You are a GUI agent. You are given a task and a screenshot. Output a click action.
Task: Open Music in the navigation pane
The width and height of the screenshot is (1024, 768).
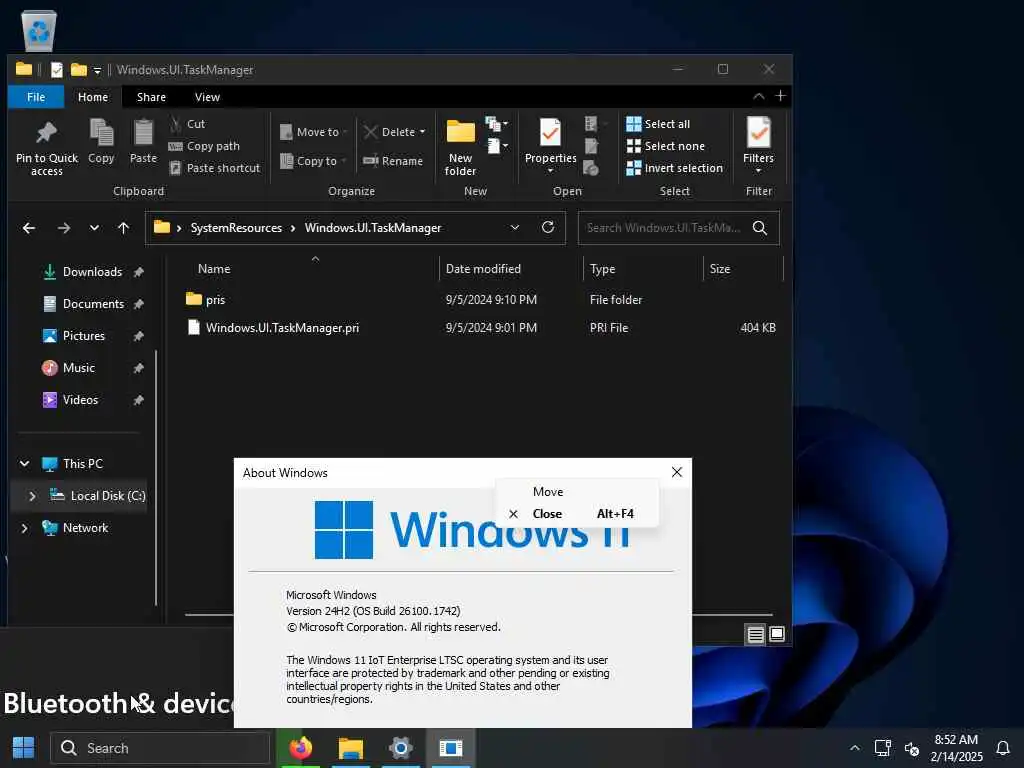tap(78, 368)
